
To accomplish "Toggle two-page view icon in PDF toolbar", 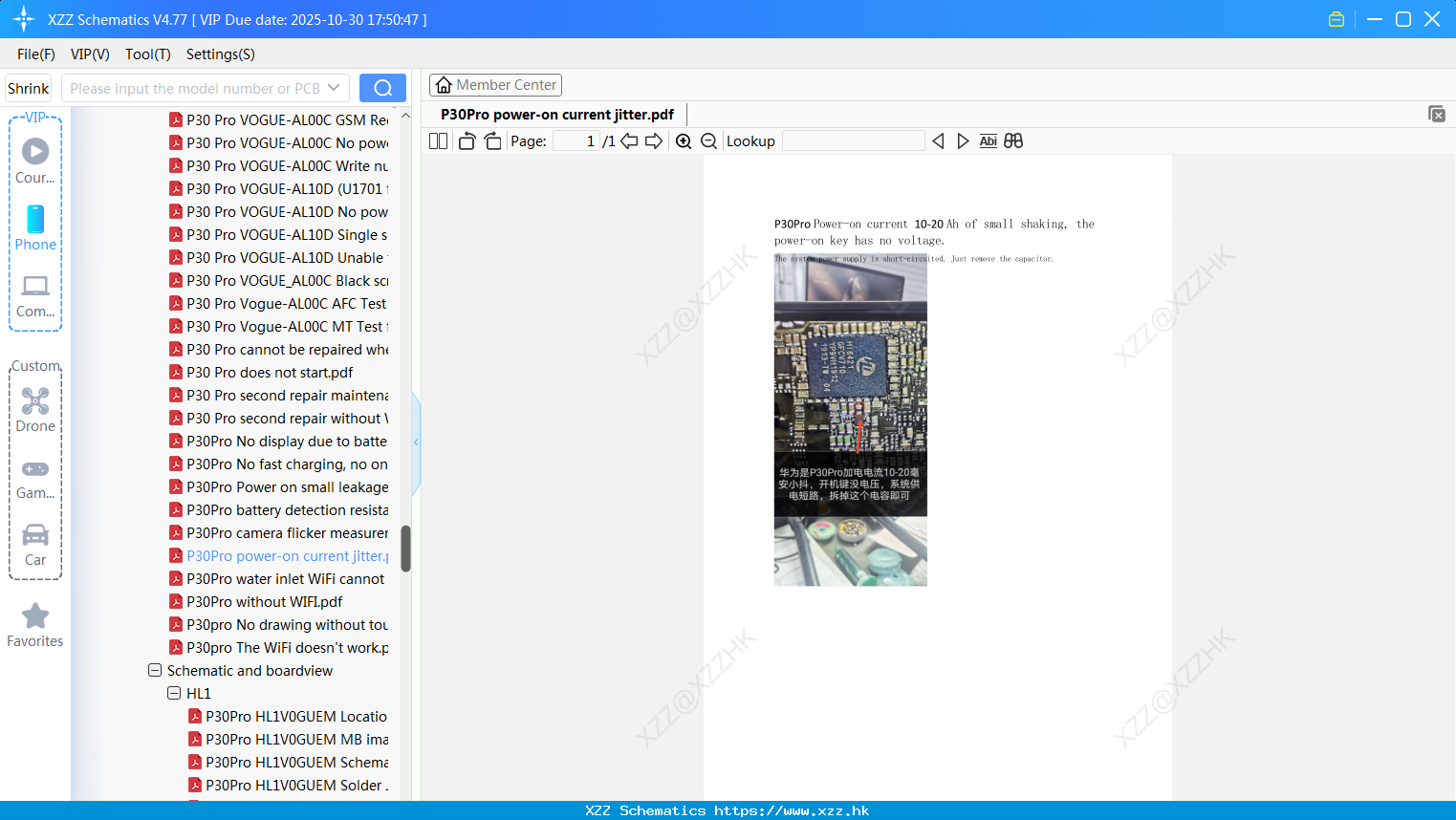I will point(438,140).
